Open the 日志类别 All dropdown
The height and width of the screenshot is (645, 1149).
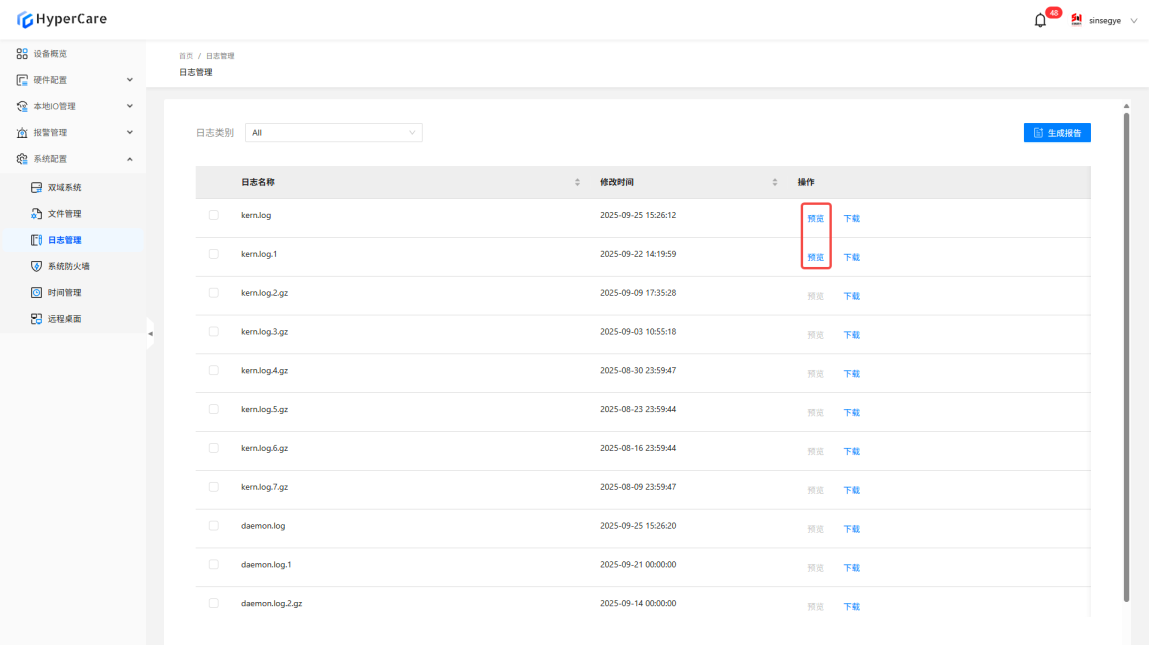[x=333, y=132]
